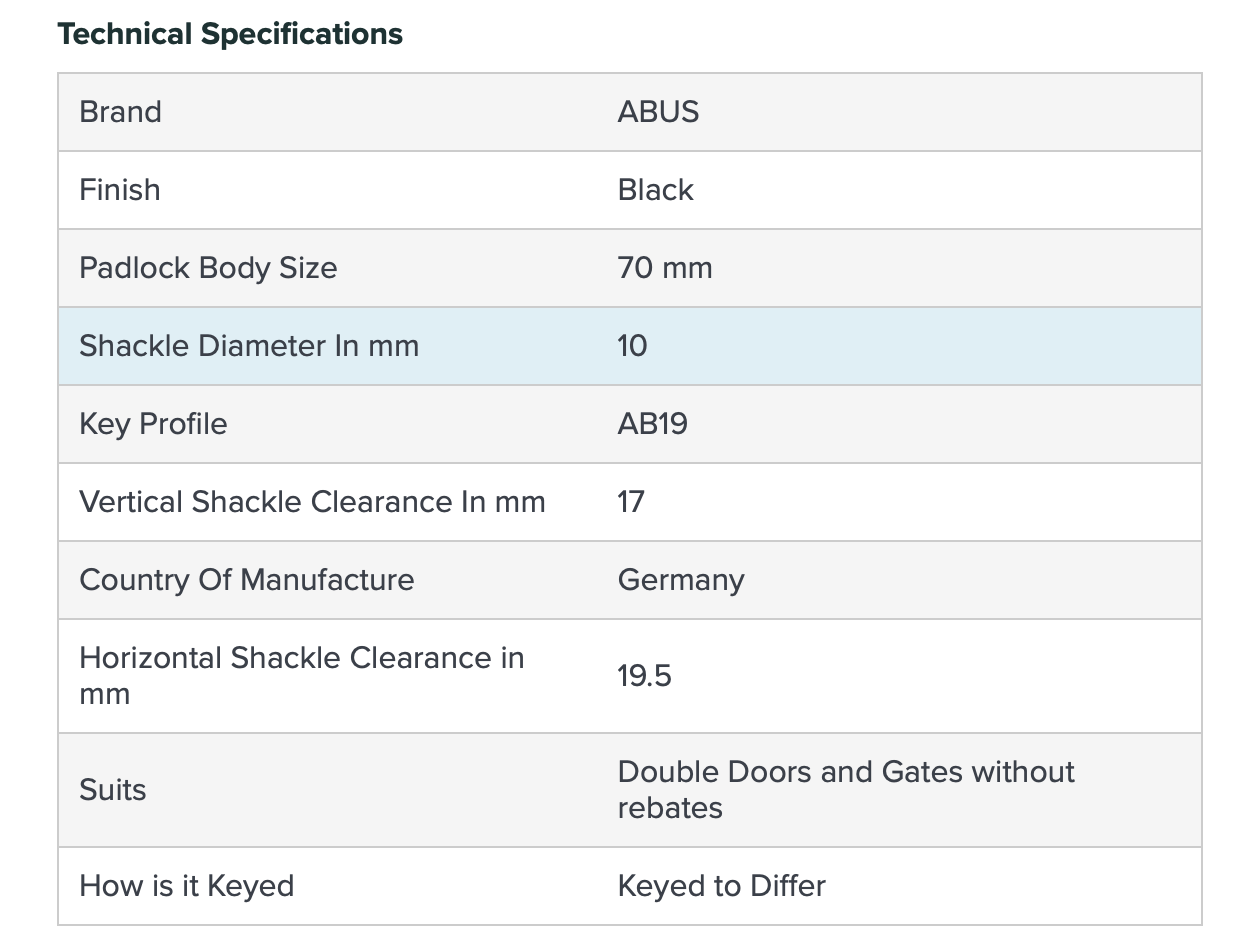Click the Padlock Body Size label
The image size is (1236, 950).
coord(208,267)
